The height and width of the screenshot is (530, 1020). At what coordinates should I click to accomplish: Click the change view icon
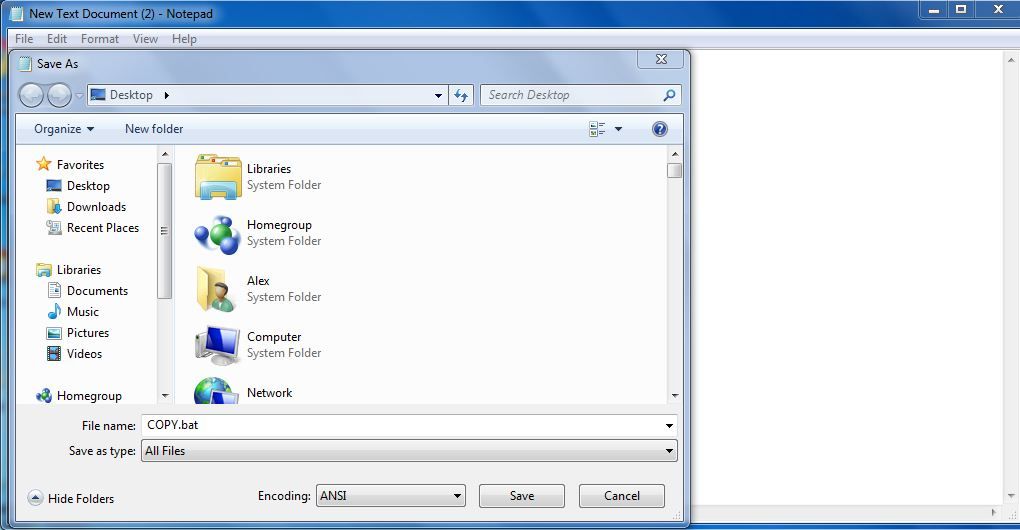(597, 129)
